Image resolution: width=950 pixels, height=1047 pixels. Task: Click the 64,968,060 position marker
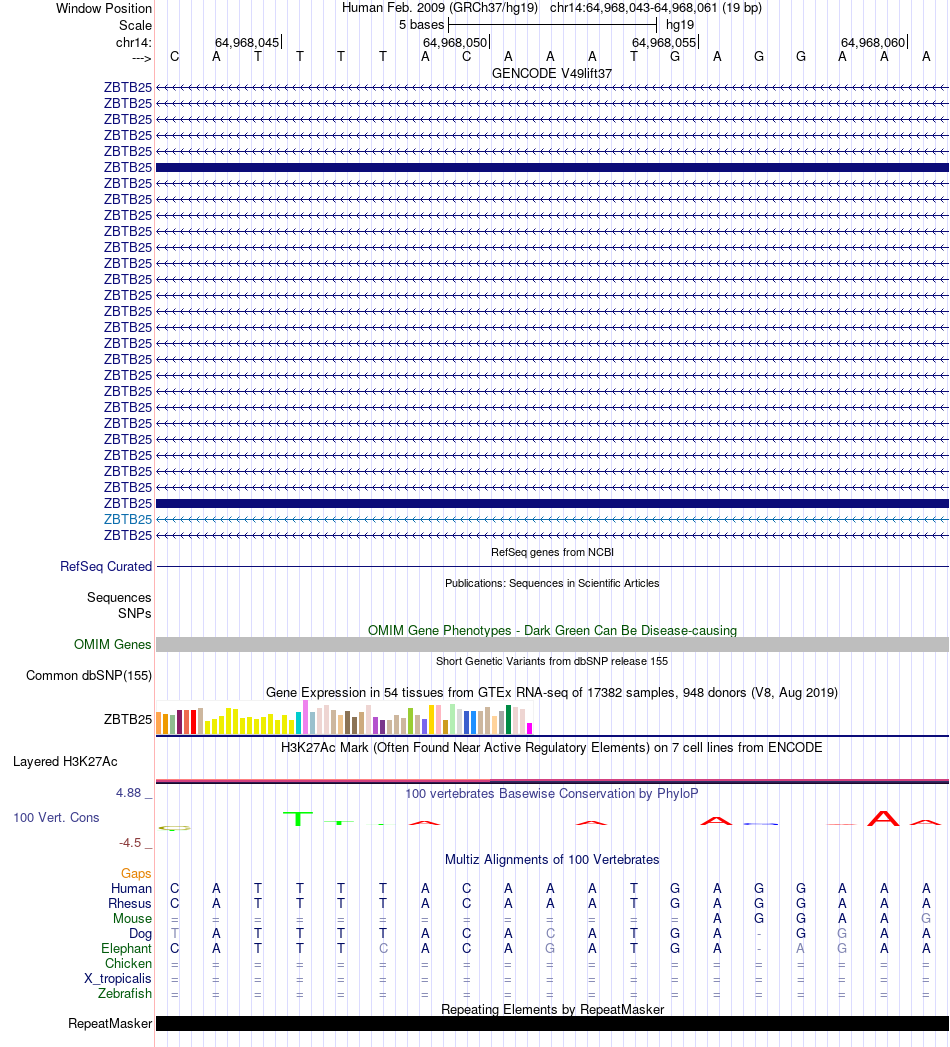[873, 43]
